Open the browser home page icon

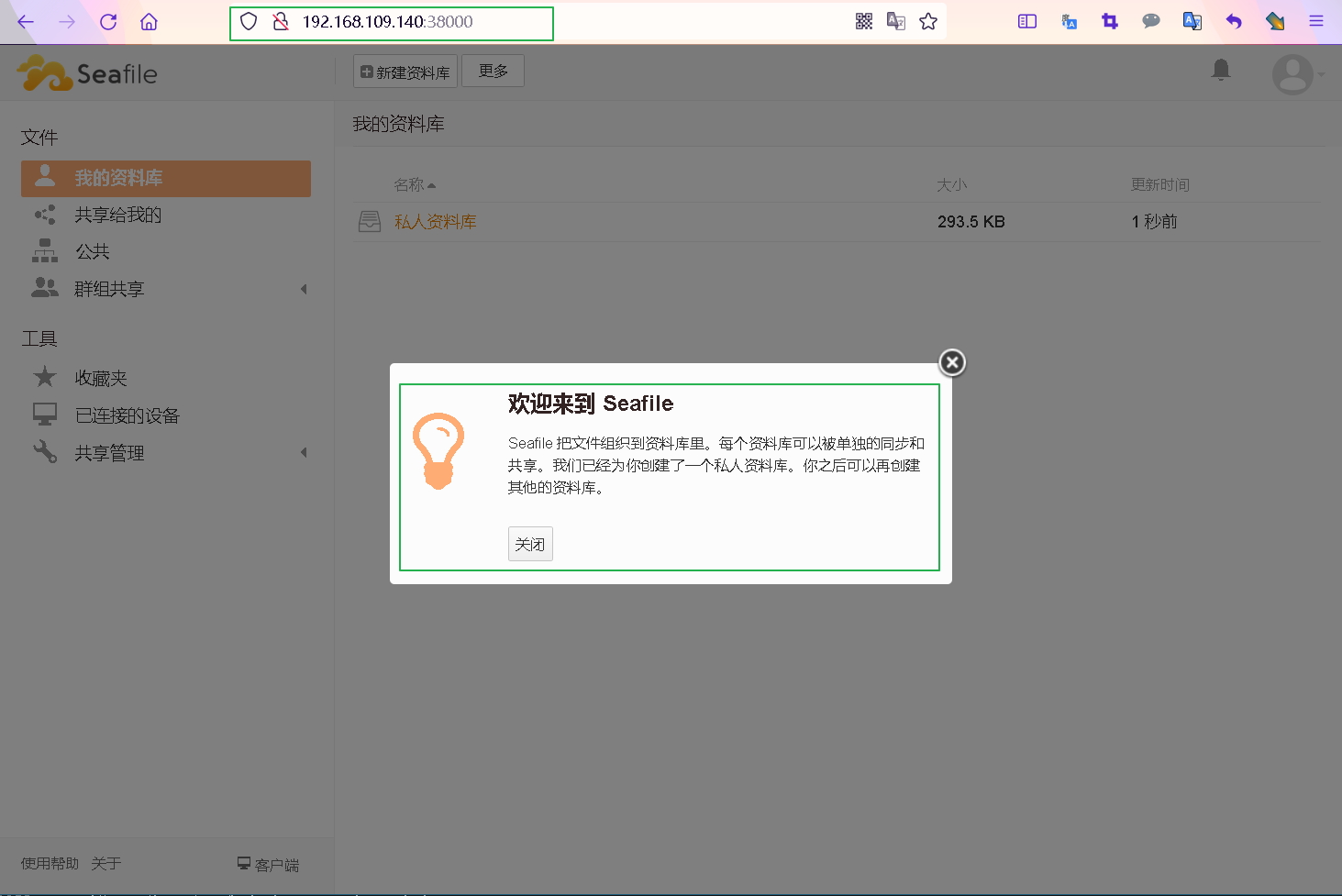(149, 22)
